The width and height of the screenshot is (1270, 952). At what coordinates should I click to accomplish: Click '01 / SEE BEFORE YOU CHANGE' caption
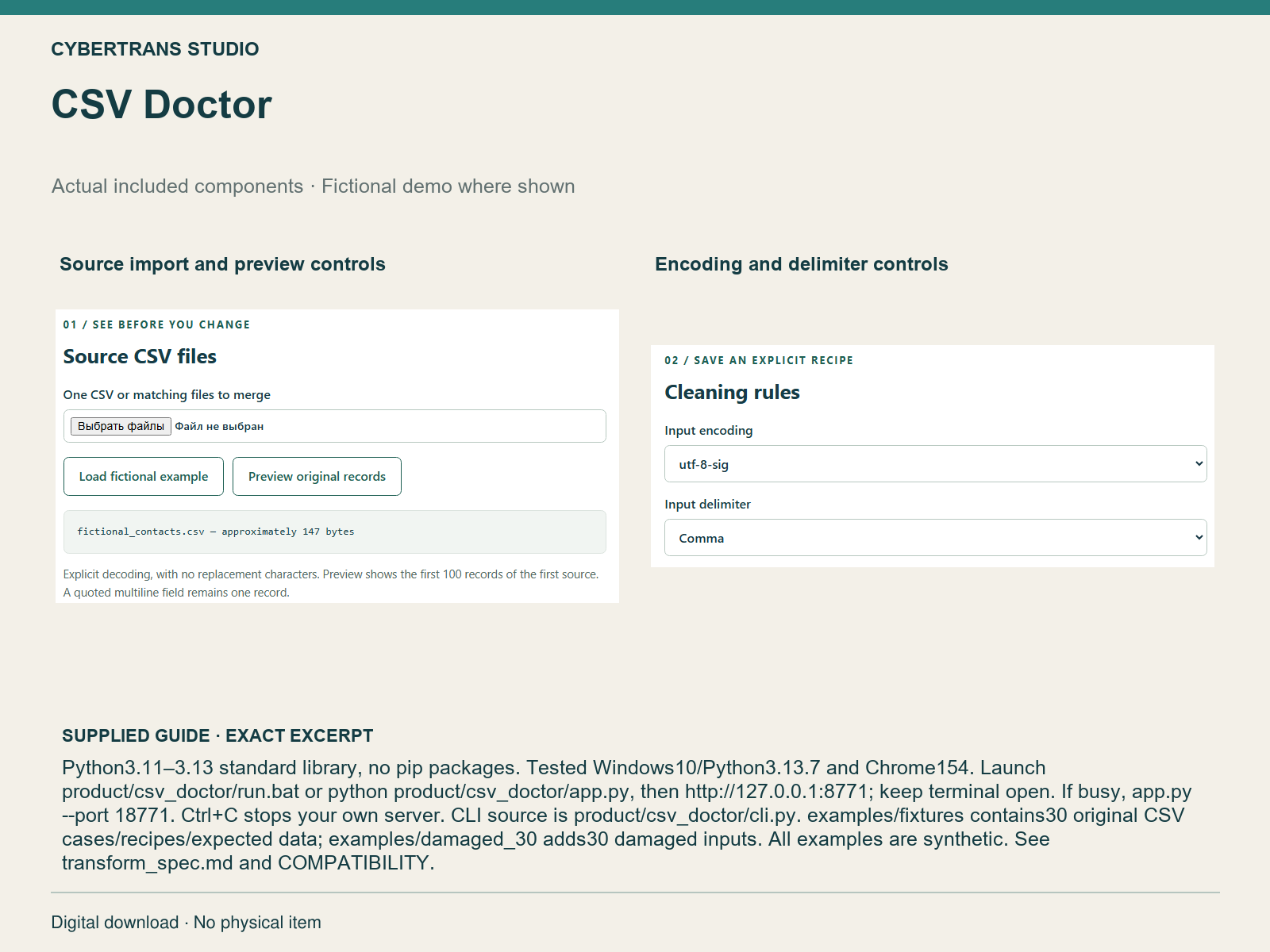click(x=156, y=324)
